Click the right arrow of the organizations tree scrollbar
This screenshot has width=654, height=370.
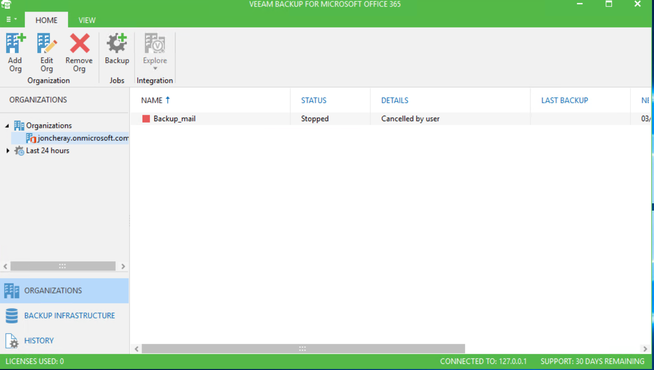(x=123, y=266)
